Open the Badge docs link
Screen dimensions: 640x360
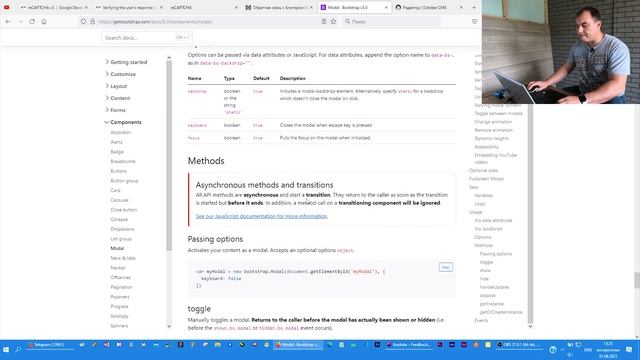tap(117, 152)
